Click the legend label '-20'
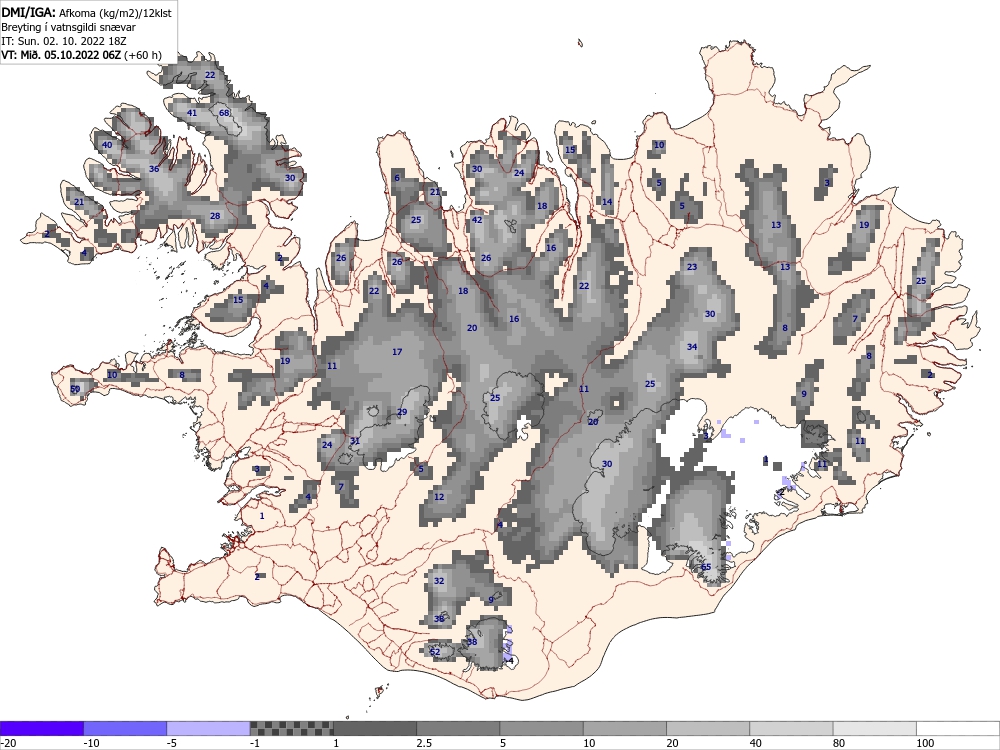Screen dimensions: 1000x750 pos(8,743)
